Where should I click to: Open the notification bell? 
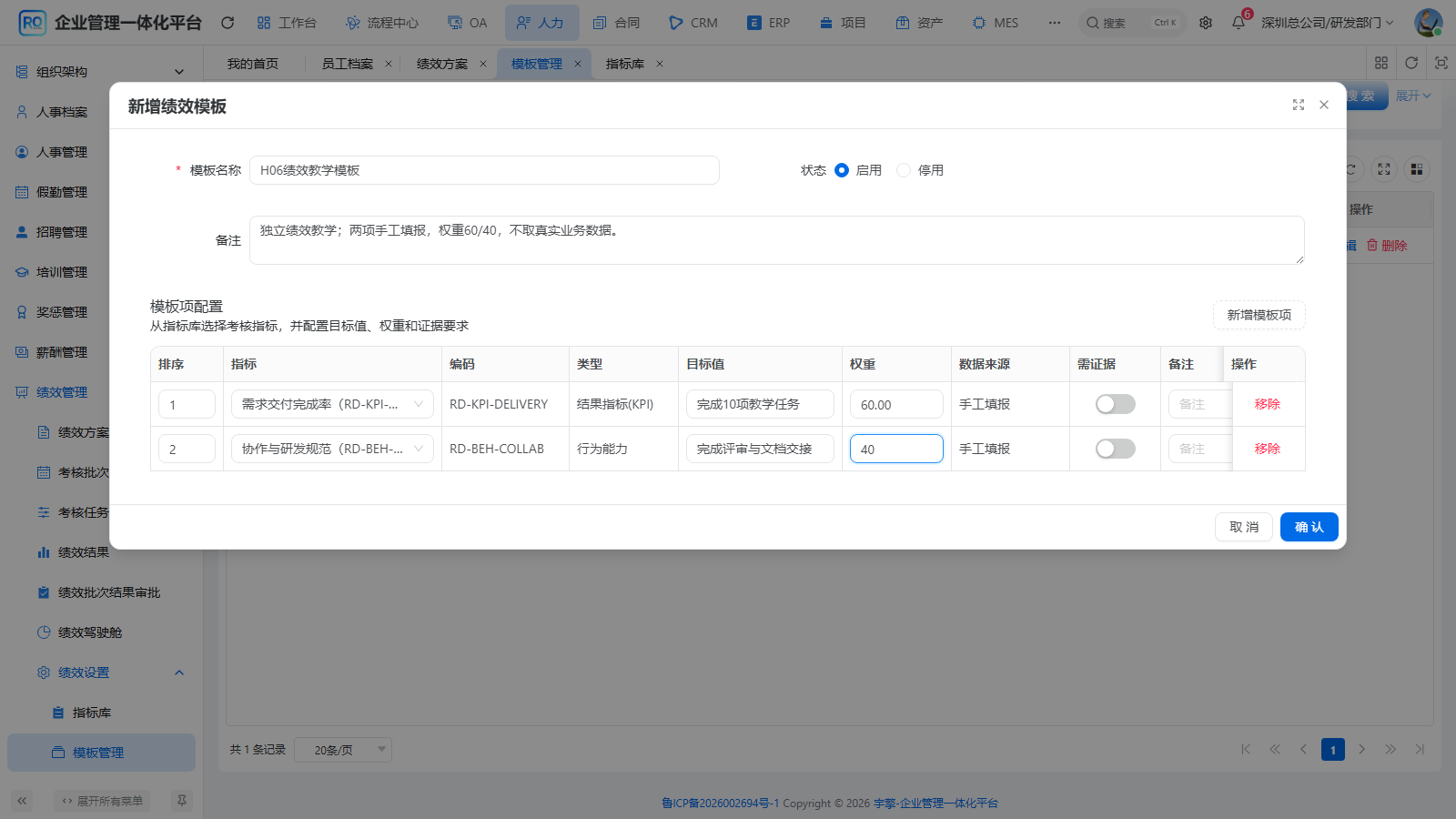[x=1239, y=23]
